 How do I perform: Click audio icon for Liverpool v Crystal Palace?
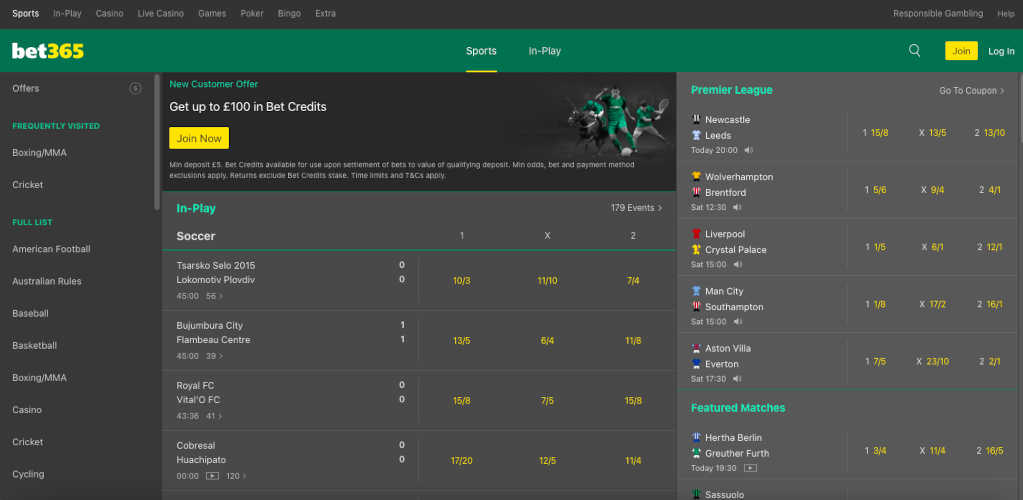[x=737, y=264]
